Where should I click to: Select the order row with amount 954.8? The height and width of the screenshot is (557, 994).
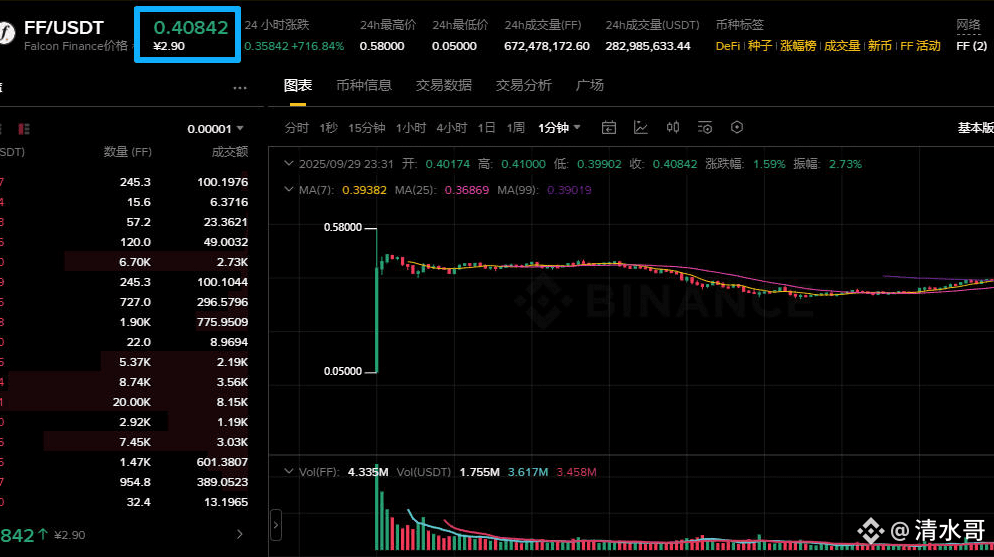pyautogui.click(x=124, y=482)
